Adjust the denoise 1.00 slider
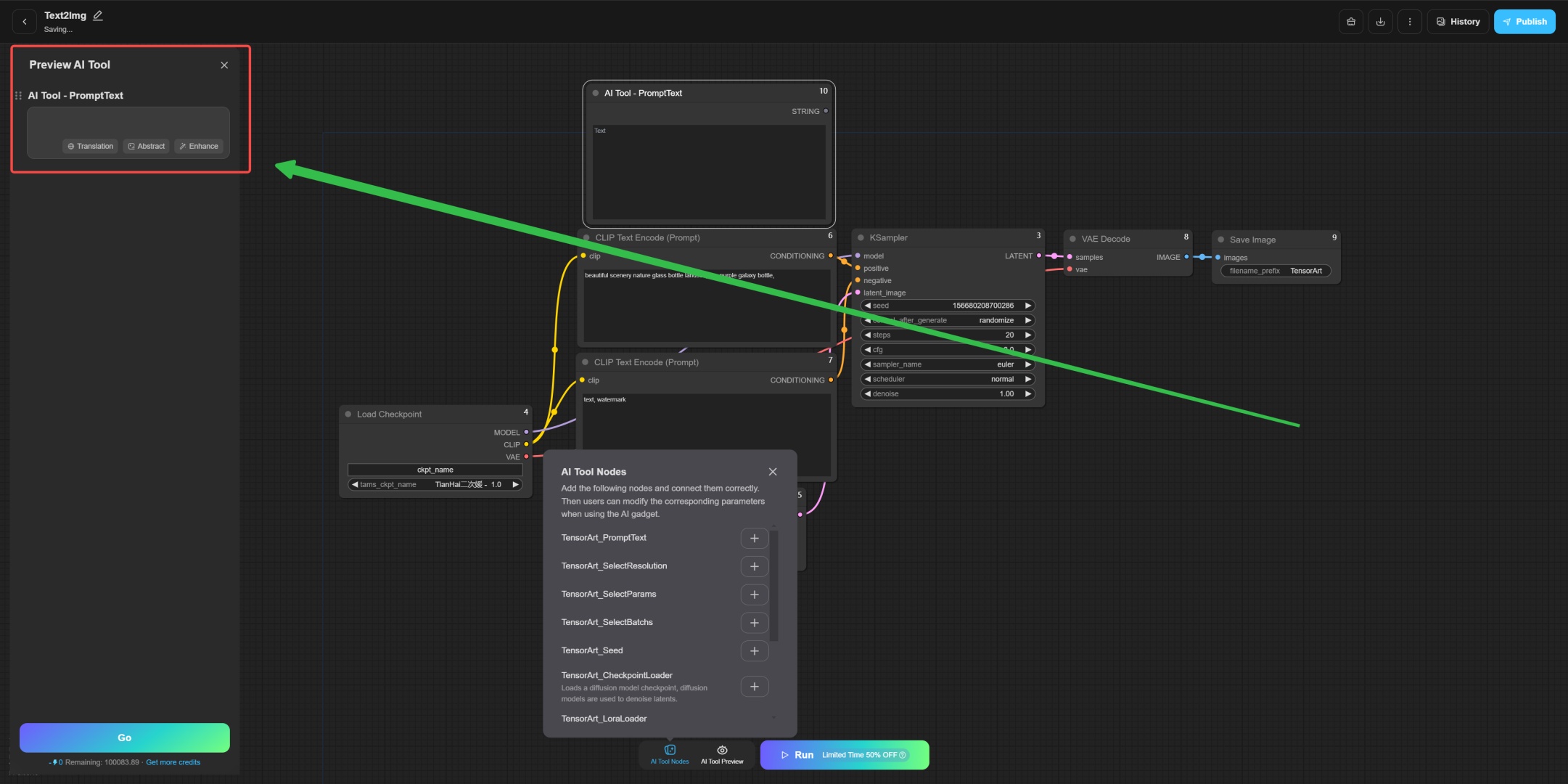 947,393
